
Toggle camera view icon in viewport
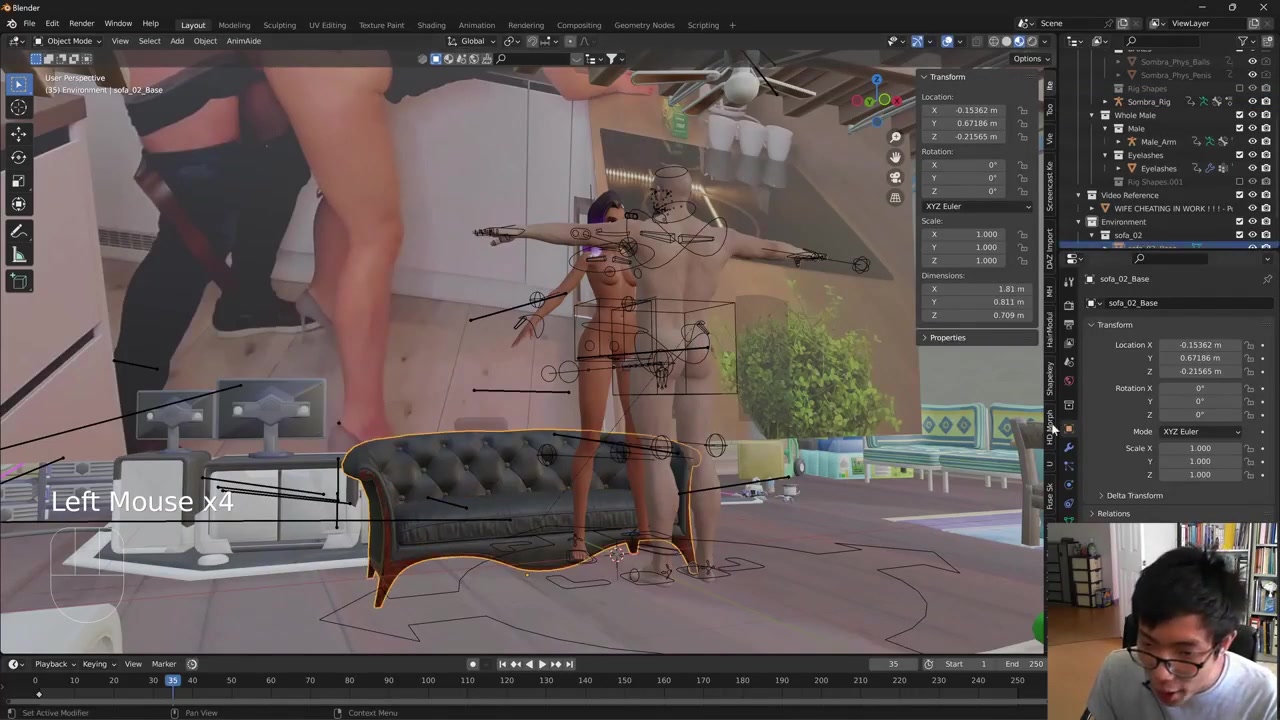(x=895, y=177)
